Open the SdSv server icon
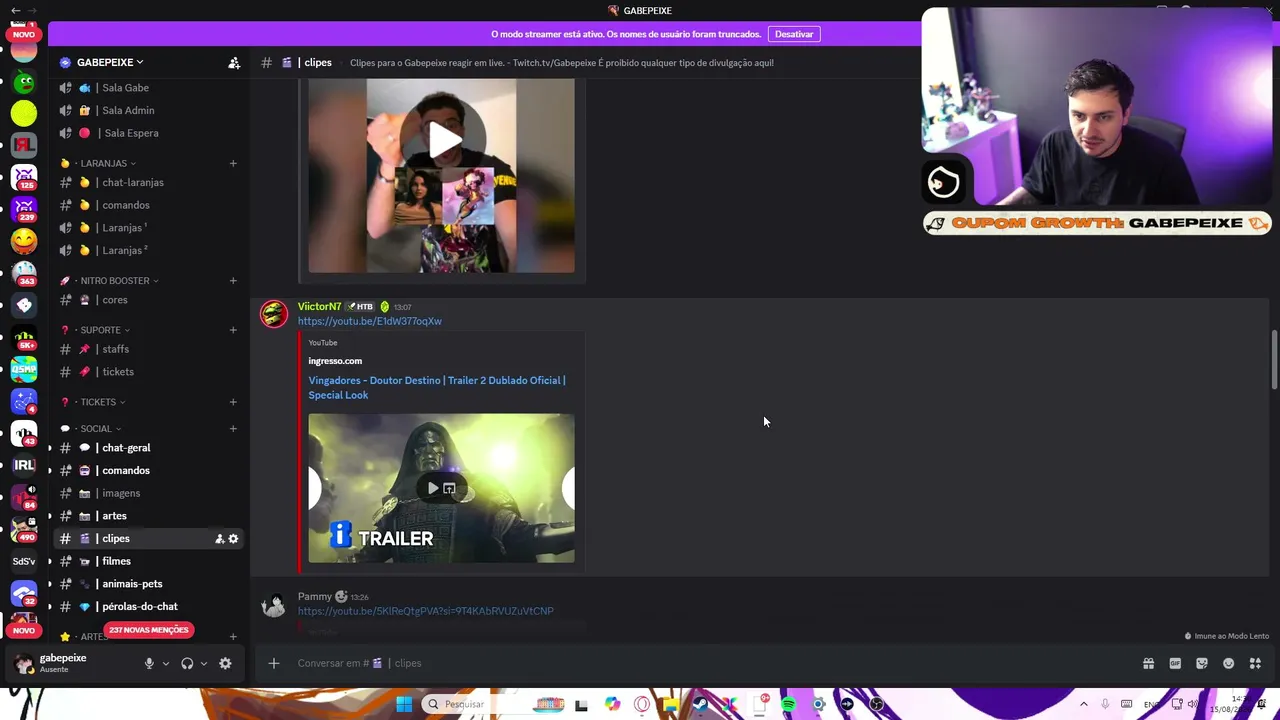 coord(24,561)
